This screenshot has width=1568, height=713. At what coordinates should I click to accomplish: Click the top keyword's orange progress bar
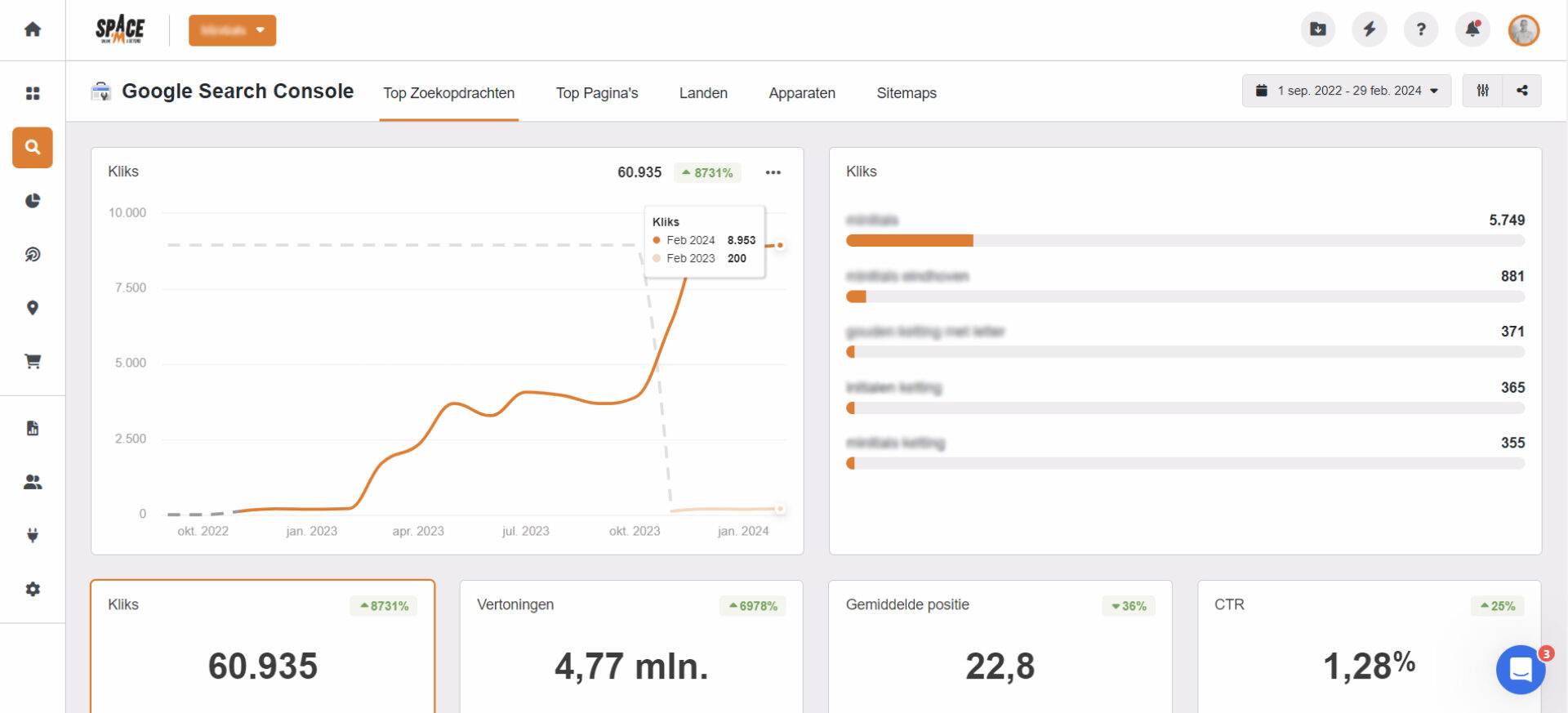909,240
